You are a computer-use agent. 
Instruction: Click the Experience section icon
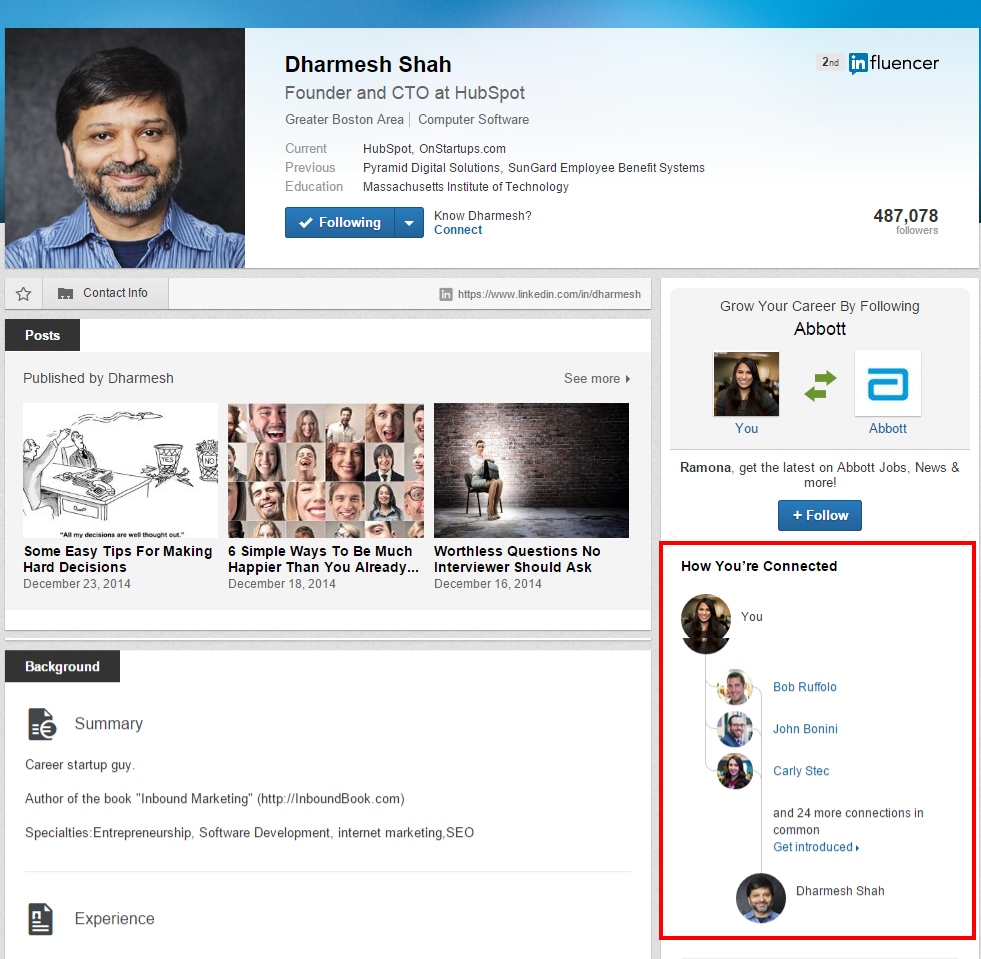(41, 919)
